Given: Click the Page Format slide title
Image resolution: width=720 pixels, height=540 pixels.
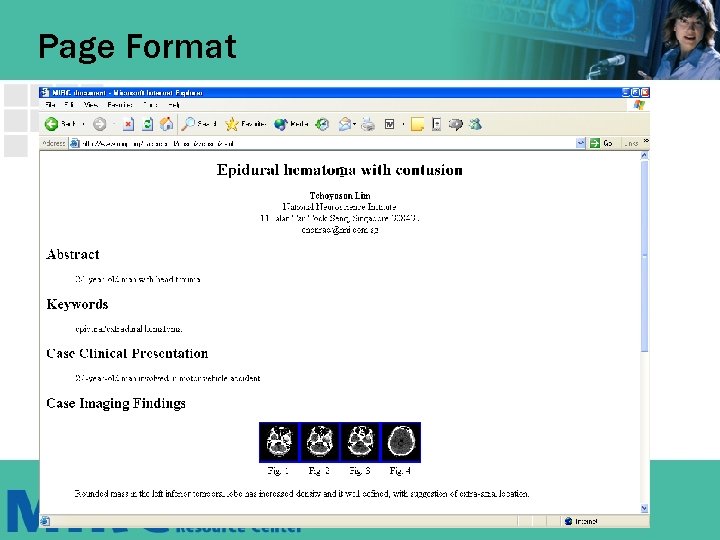Looking at the screenshot, I should pos(137,46).
